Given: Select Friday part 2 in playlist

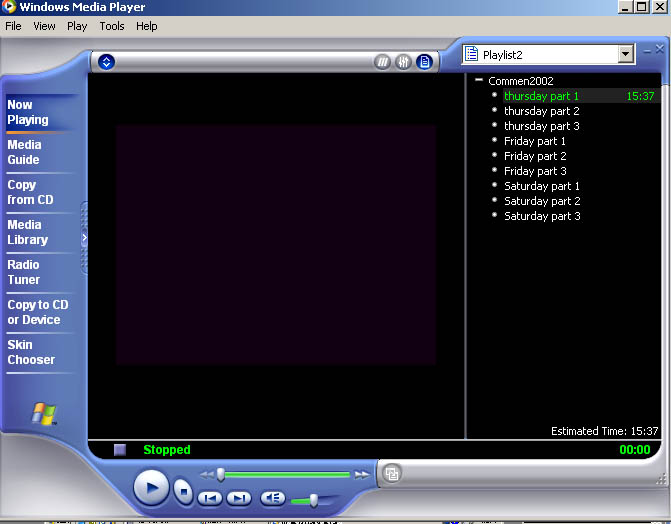Looking at the screenshot, I should click(534, 156).
